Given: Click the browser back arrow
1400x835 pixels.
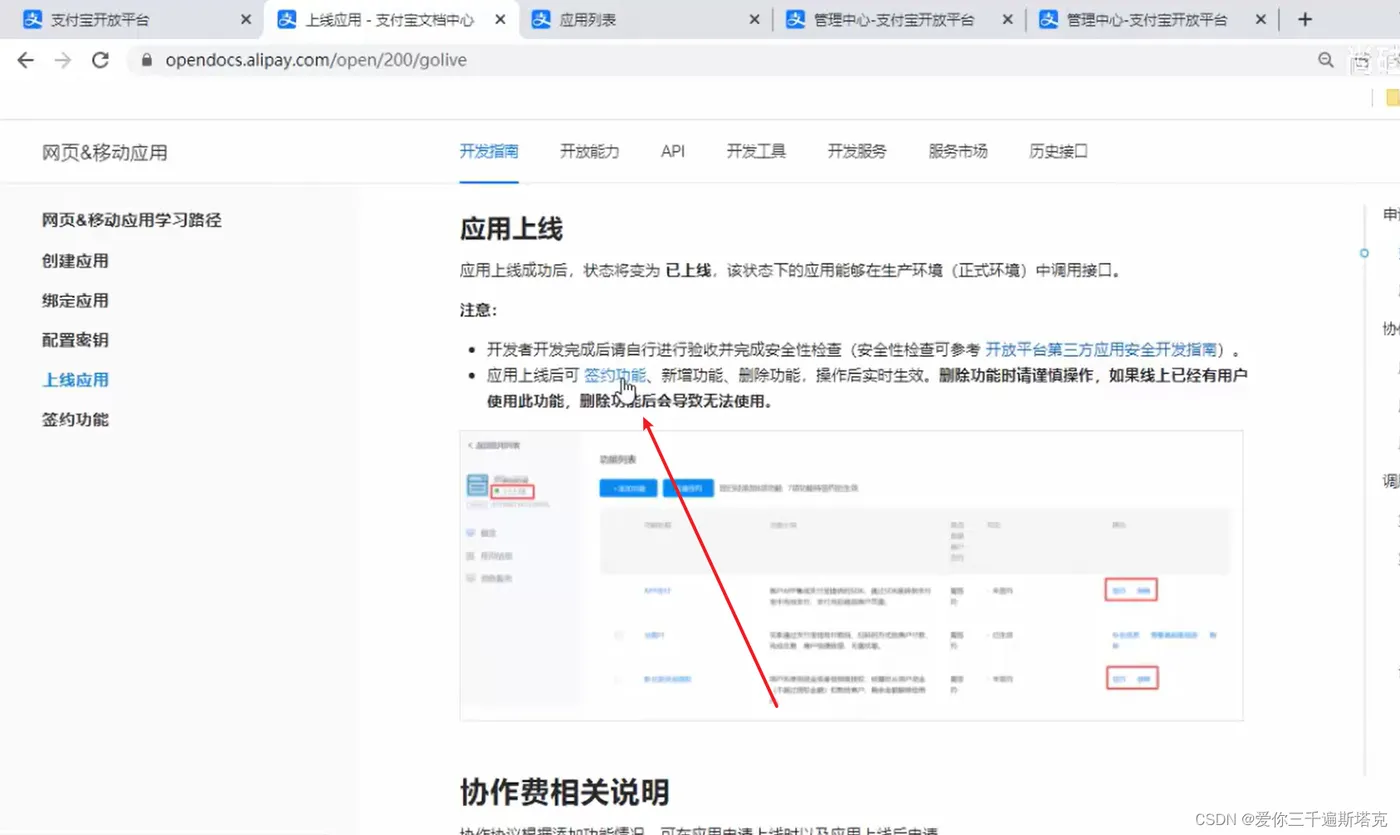Looking at the screenshot, I should tap(26, 60).
